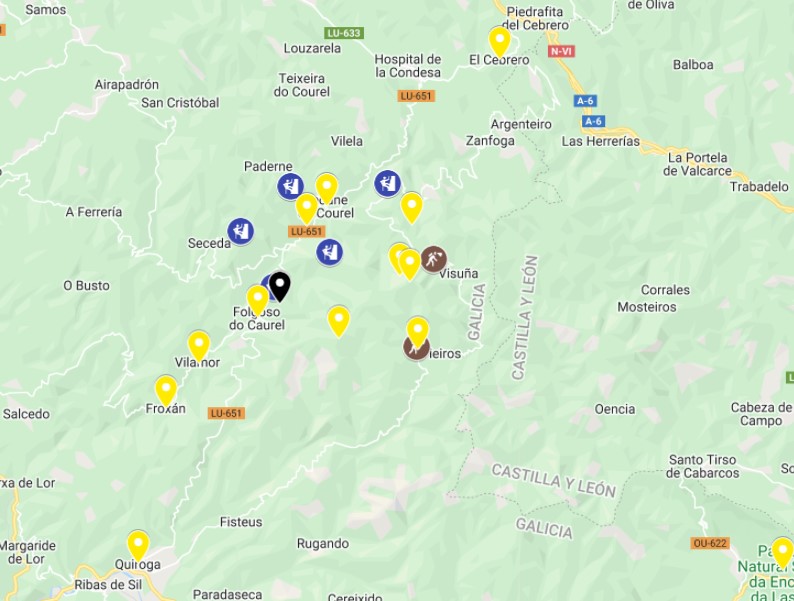The image size is (794, 601).
Task: Open the yellow pin on Folgoso do Caurel
Action: click(x=257, y=300)
